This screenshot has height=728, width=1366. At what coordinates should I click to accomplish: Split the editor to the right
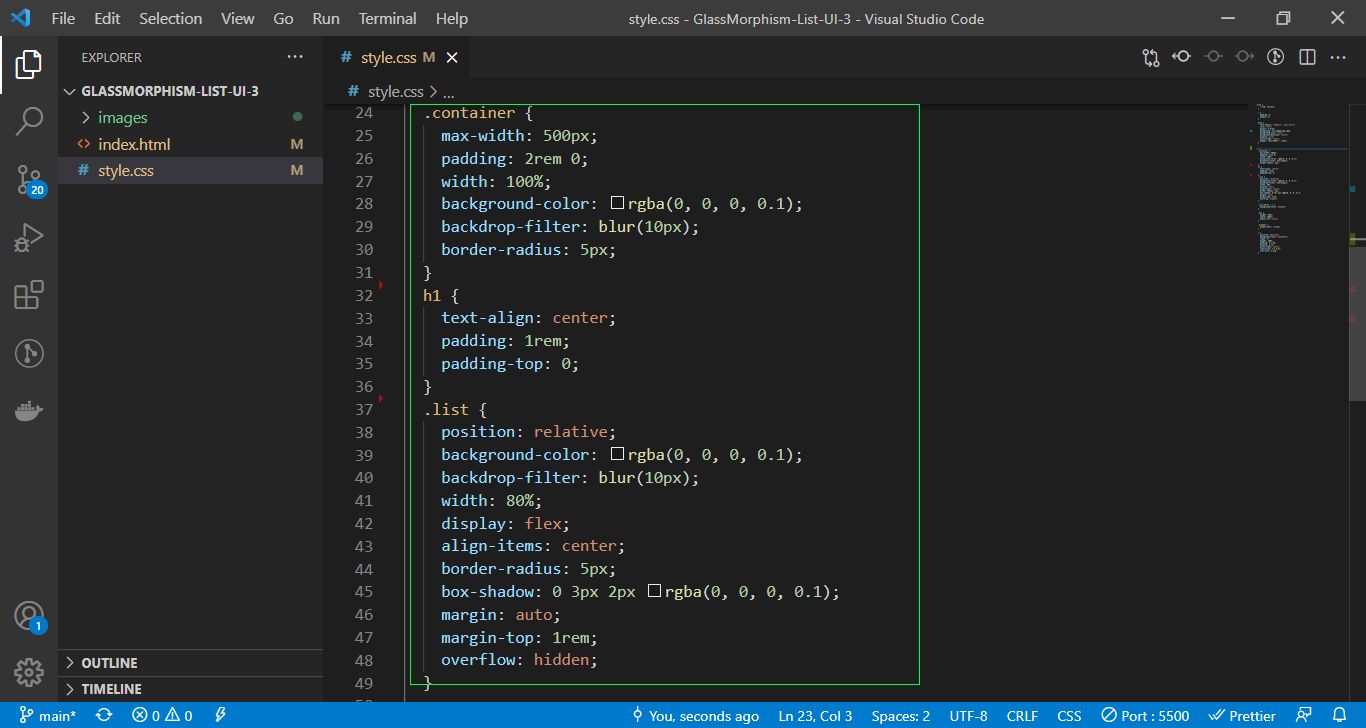coord(1307,58)
